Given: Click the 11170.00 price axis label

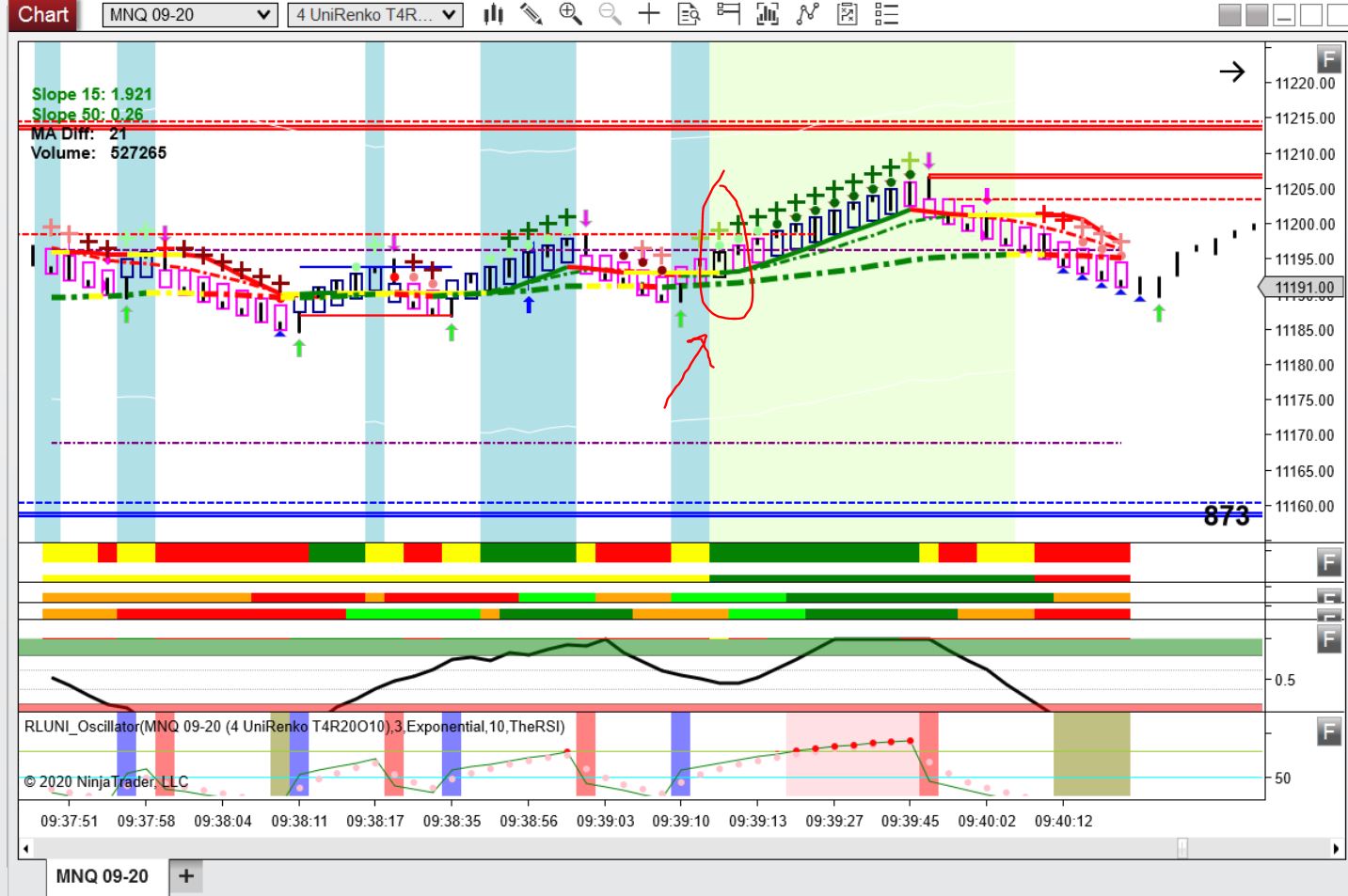Looking at the screenshot, I should [x=1305, y=435].
